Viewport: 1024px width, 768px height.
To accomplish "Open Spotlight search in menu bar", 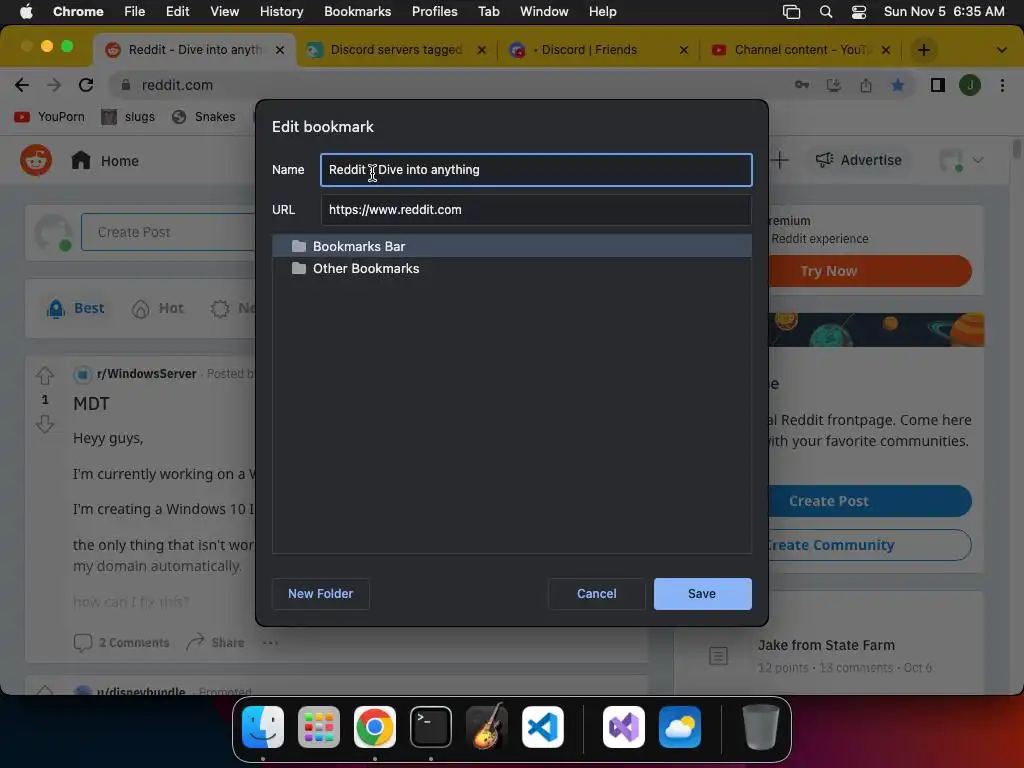I will 825,12.
